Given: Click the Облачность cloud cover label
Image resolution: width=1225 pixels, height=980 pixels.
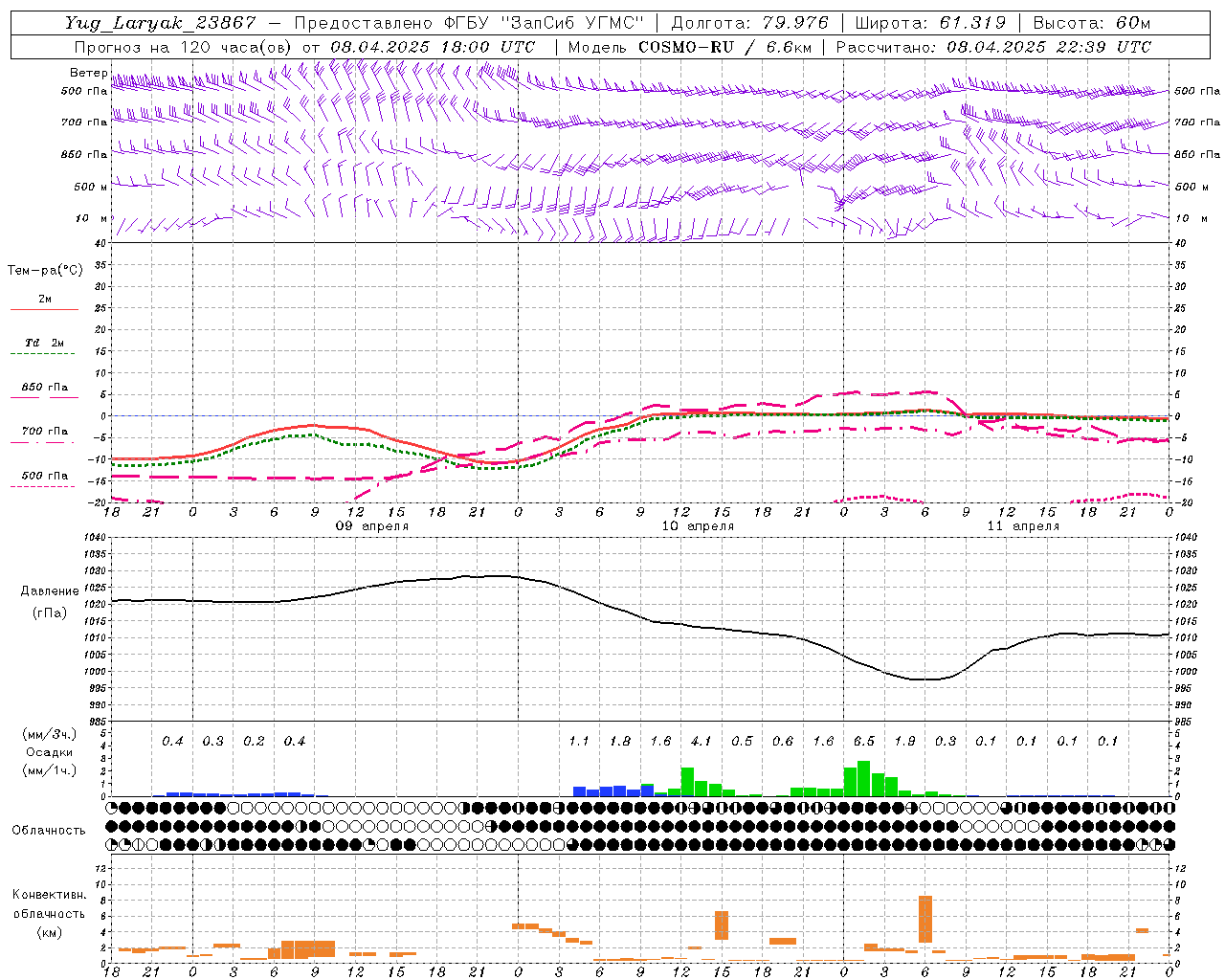Looking at the screenshot, I should pyautogui.click(x=49, y=831).
